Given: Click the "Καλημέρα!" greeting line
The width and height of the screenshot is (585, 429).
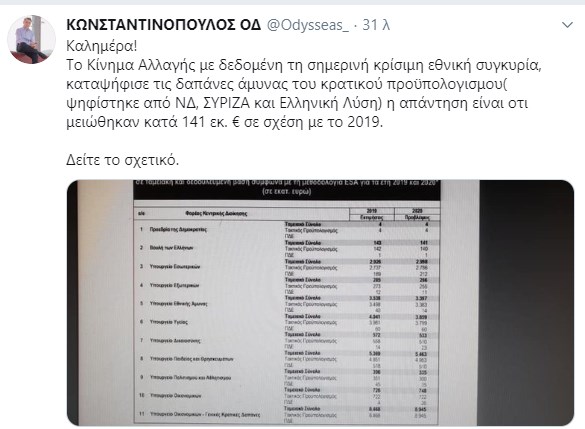Looking at the screenshot, I should click(101, 46).
